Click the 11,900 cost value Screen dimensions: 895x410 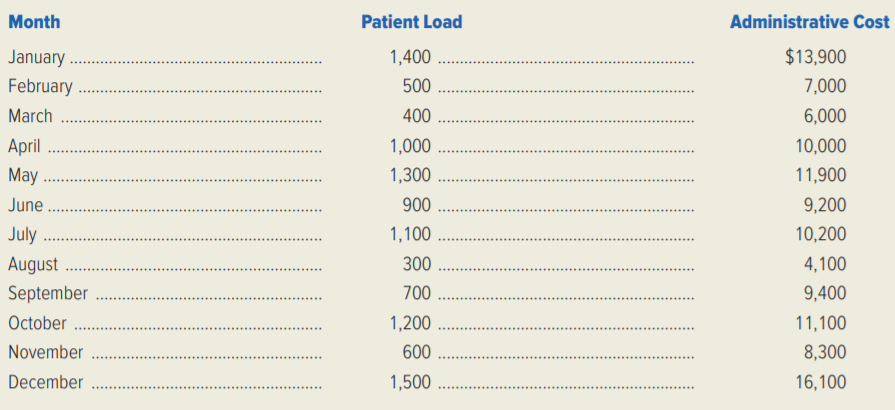coord(821,175)
